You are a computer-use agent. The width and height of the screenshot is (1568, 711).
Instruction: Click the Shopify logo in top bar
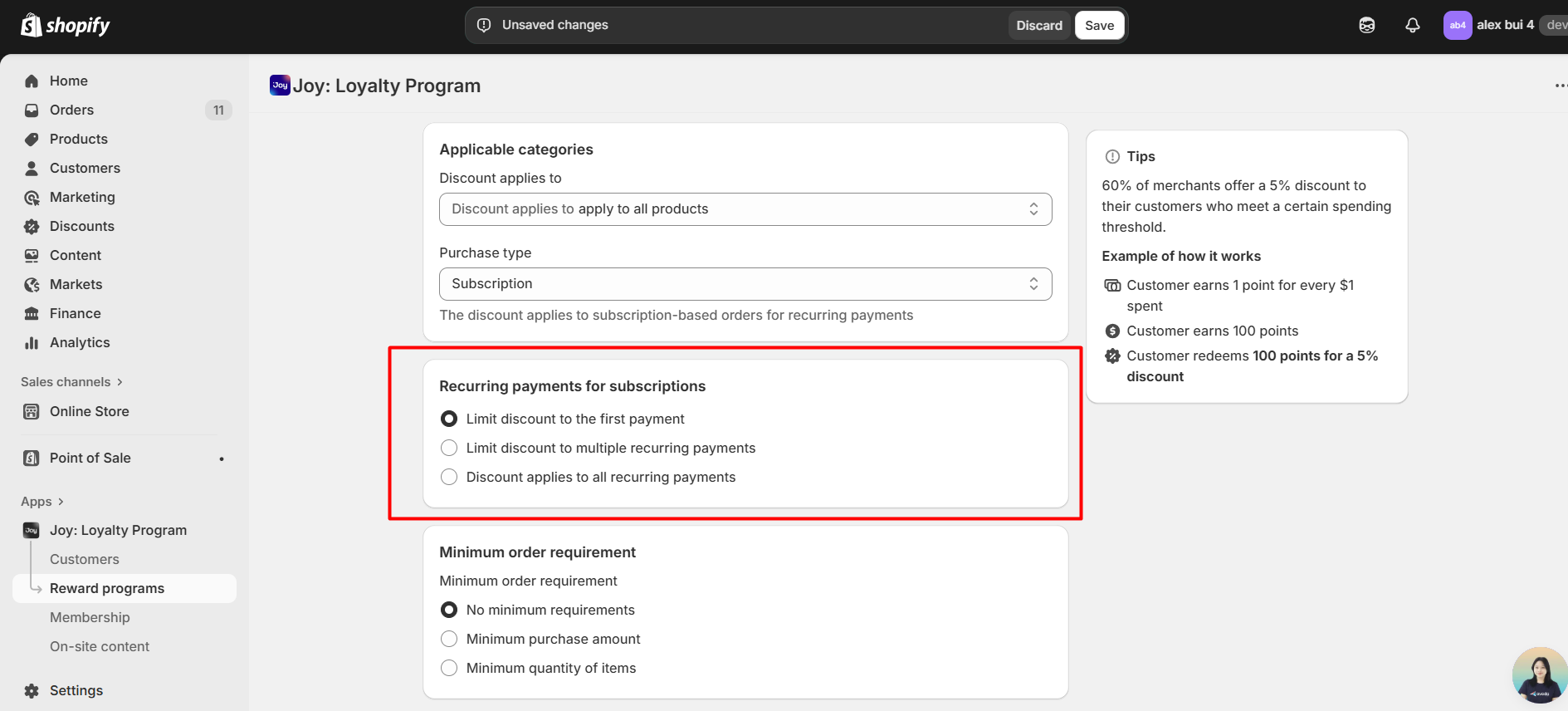(65, 26)
